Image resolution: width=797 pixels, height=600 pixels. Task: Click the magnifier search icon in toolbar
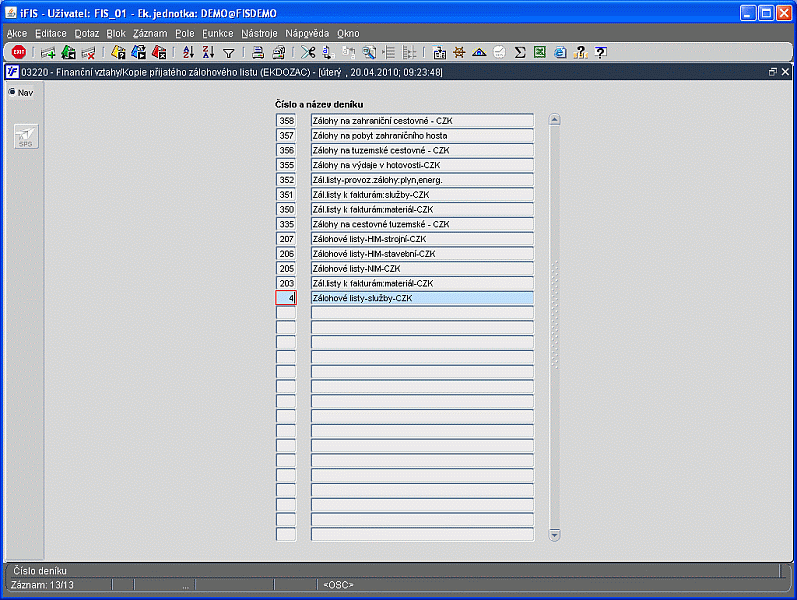(x=369, y=52)
